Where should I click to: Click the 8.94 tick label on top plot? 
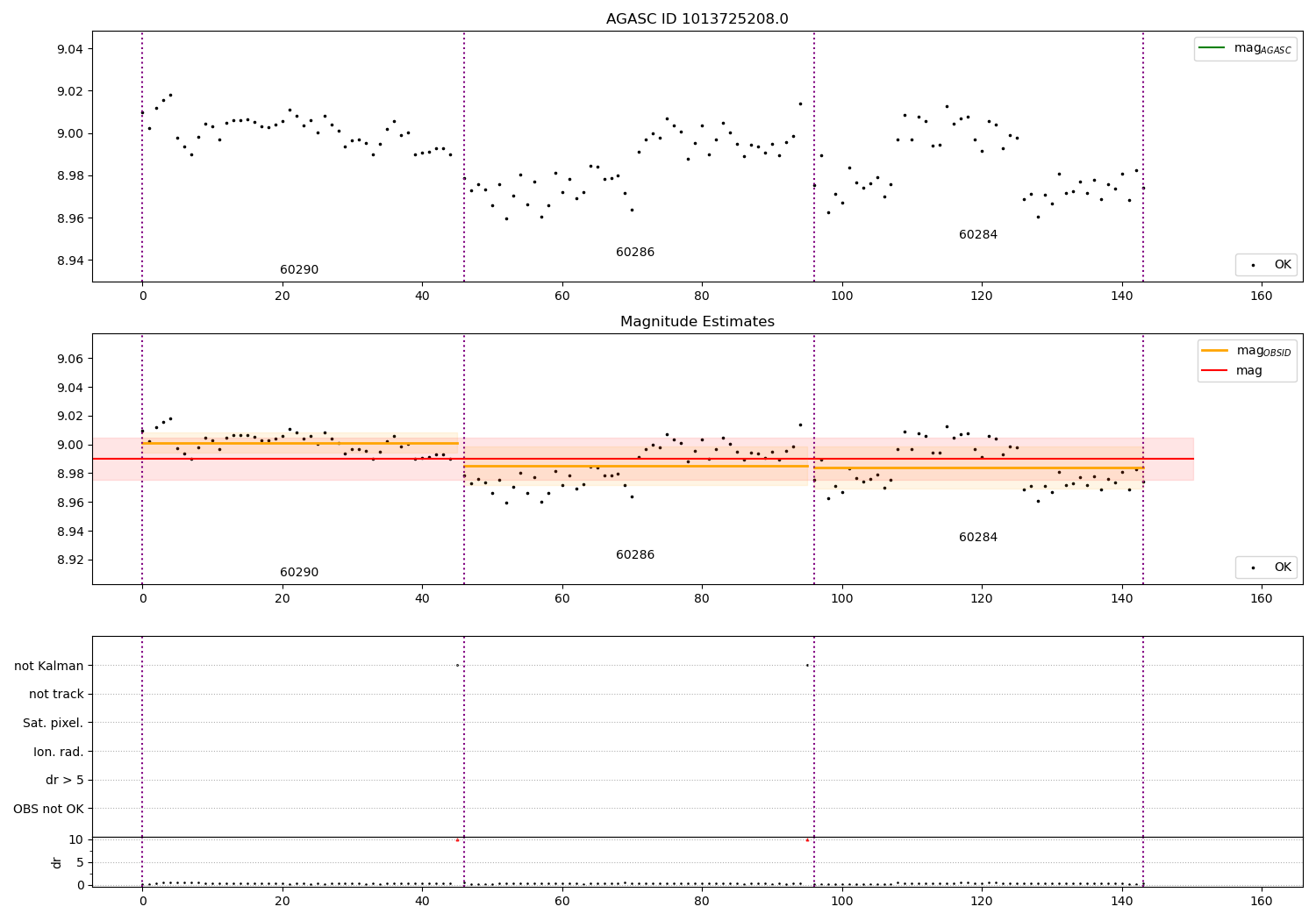[x=68, y=261]
